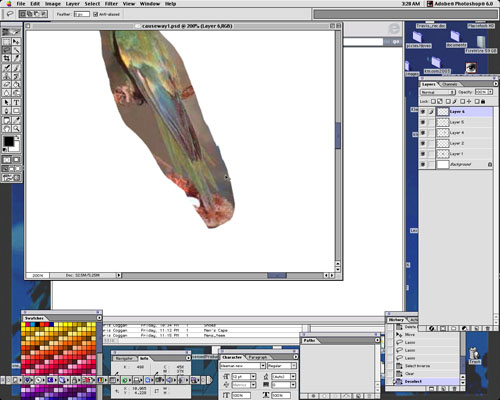This screenshot has width=500, height=400.
Task: Select the Crop tool
Action: point(6,58)
